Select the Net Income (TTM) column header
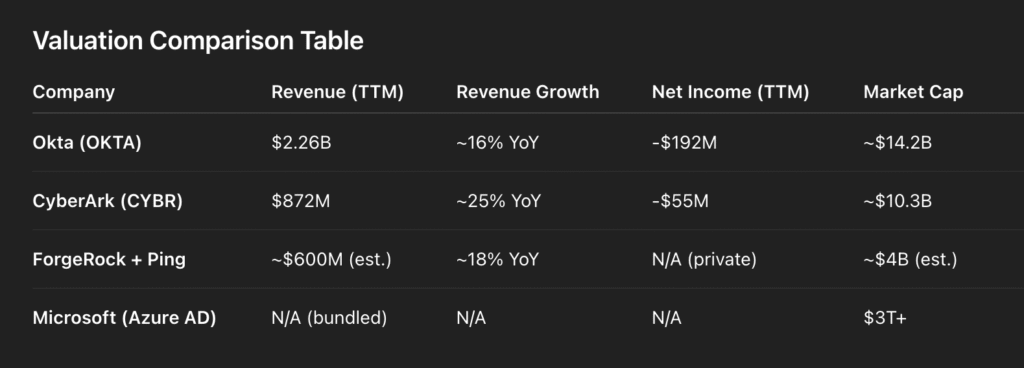 tap(731, 92)
